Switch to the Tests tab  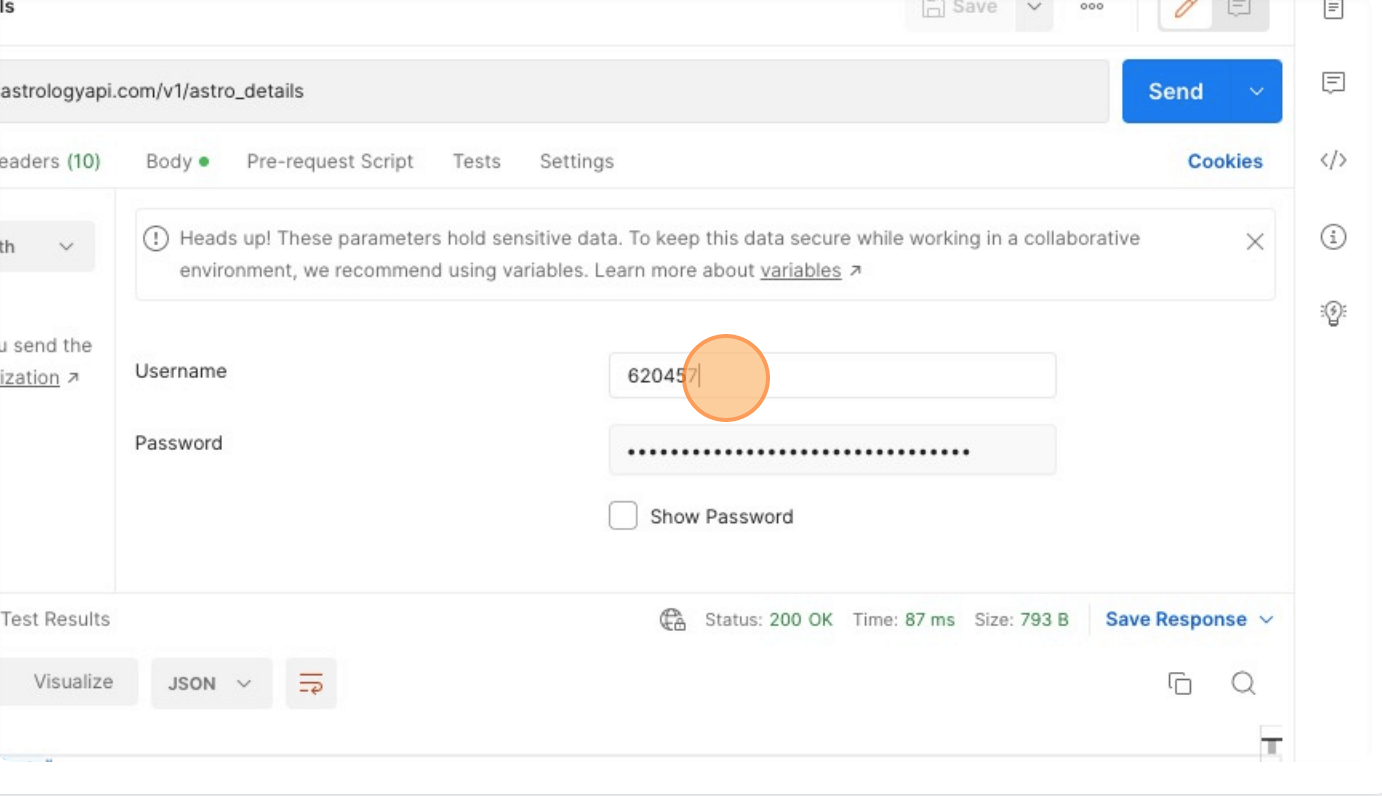[x=476, y=161]
